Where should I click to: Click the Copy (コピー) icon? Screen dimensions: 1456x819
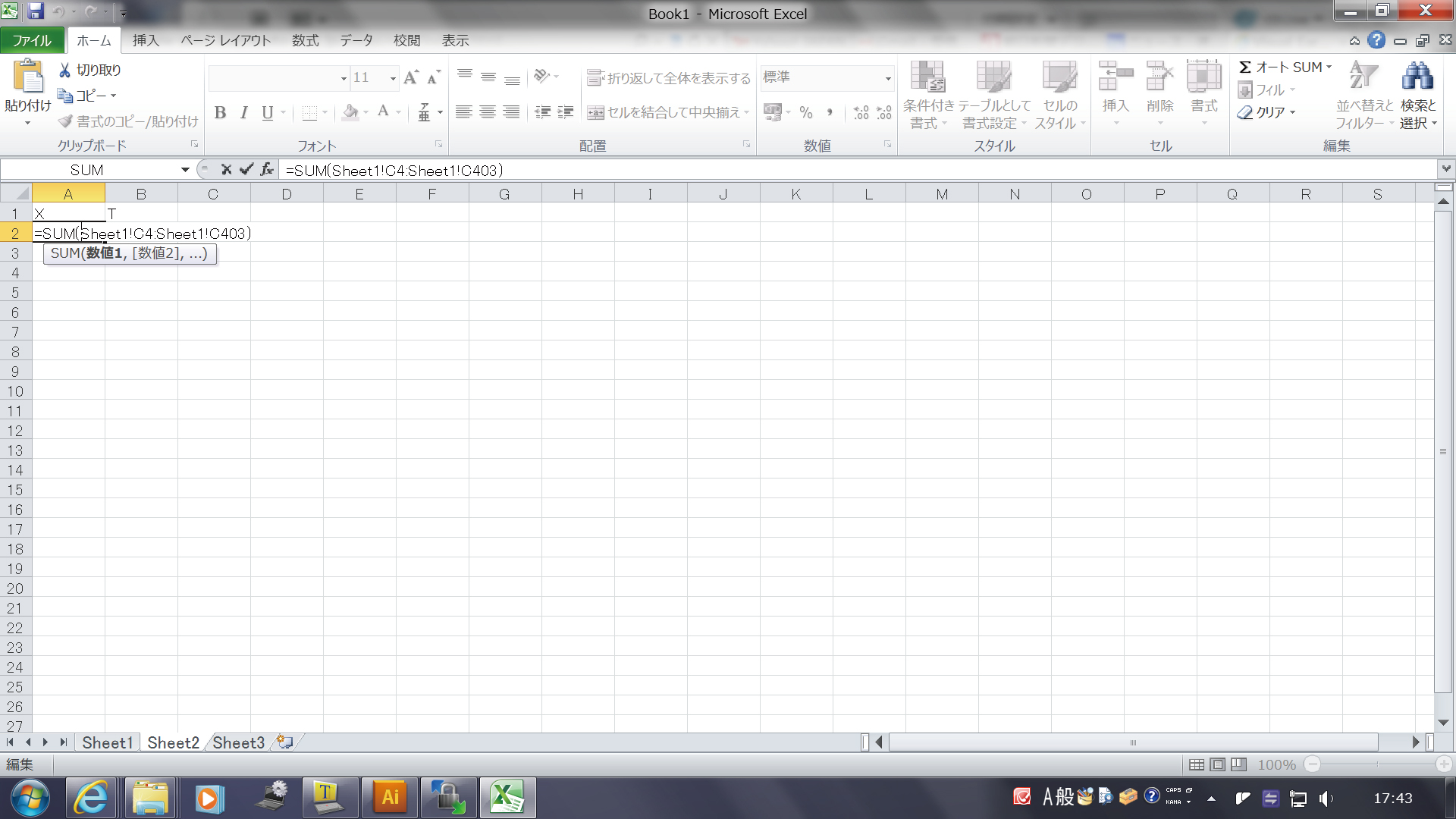65,96
